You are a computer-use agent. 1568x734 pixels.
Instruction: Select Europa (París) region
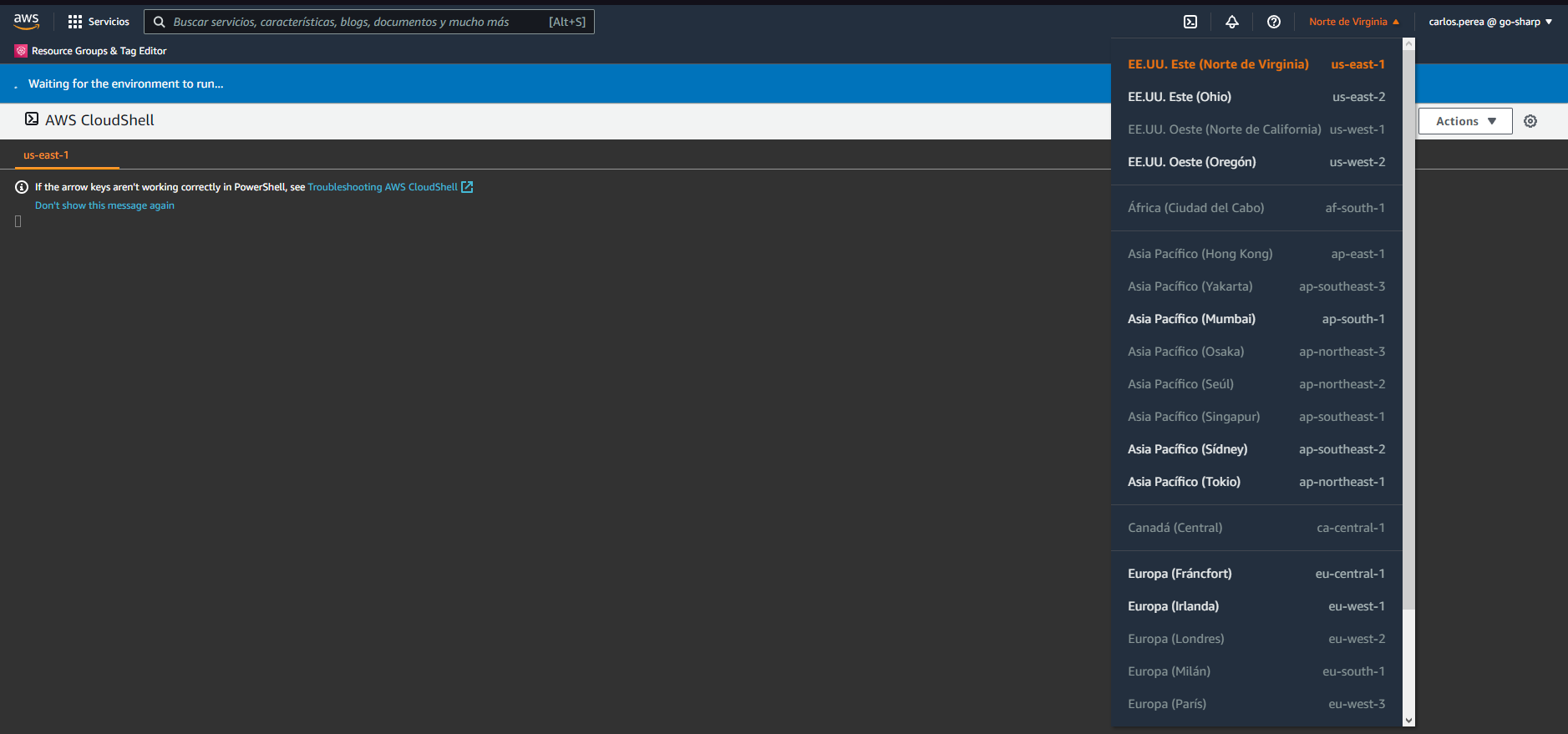[1256, 704]
